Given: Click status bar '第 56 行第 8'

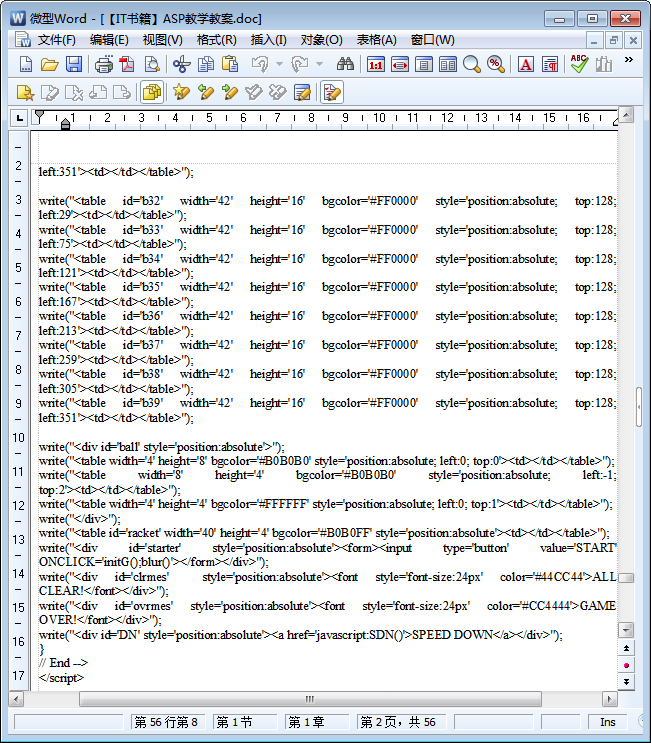Looking at the screenshot, I should (166, 722).
